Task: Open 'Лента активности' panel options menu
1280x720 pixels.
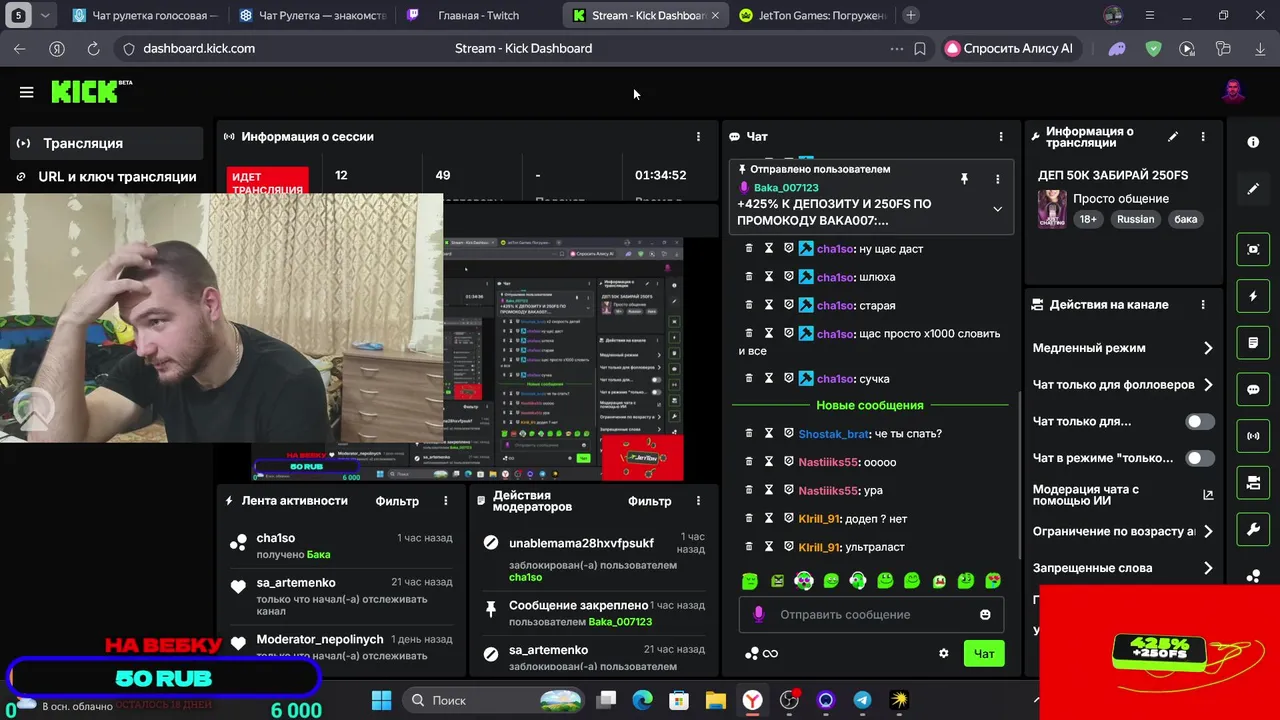Action: (x=446, y=501)
